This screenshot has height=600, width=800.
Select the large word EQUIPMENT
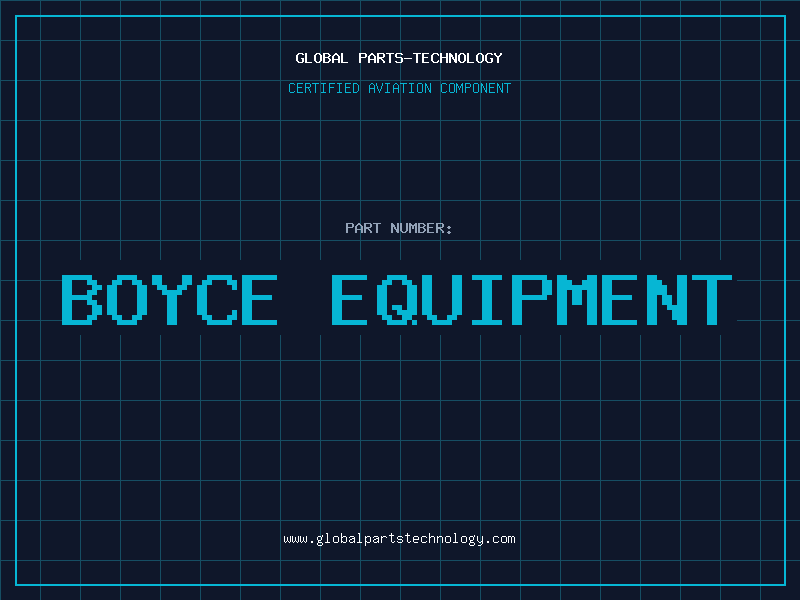click(x=531, y=299)
